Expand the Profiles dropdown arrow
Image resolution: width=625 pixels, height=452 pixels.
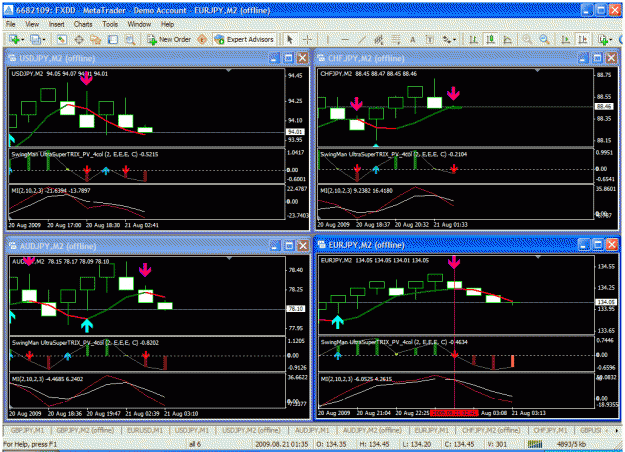click(44, 40)
